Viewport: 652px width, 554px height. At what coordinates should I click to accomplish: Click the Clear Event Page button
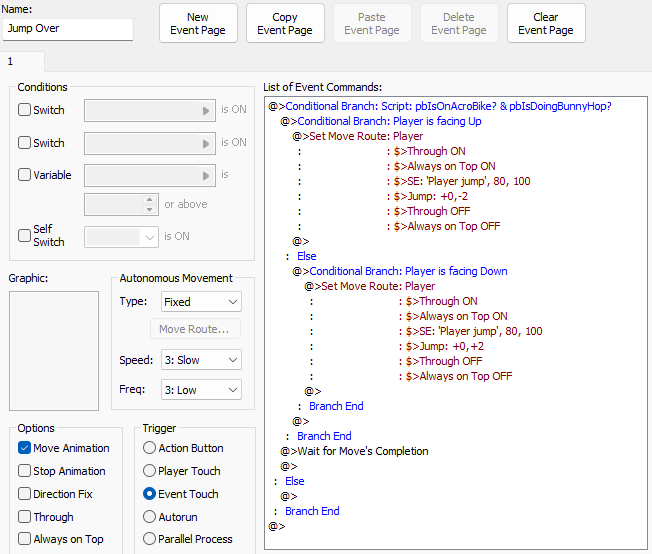click(x=546, y=23)
